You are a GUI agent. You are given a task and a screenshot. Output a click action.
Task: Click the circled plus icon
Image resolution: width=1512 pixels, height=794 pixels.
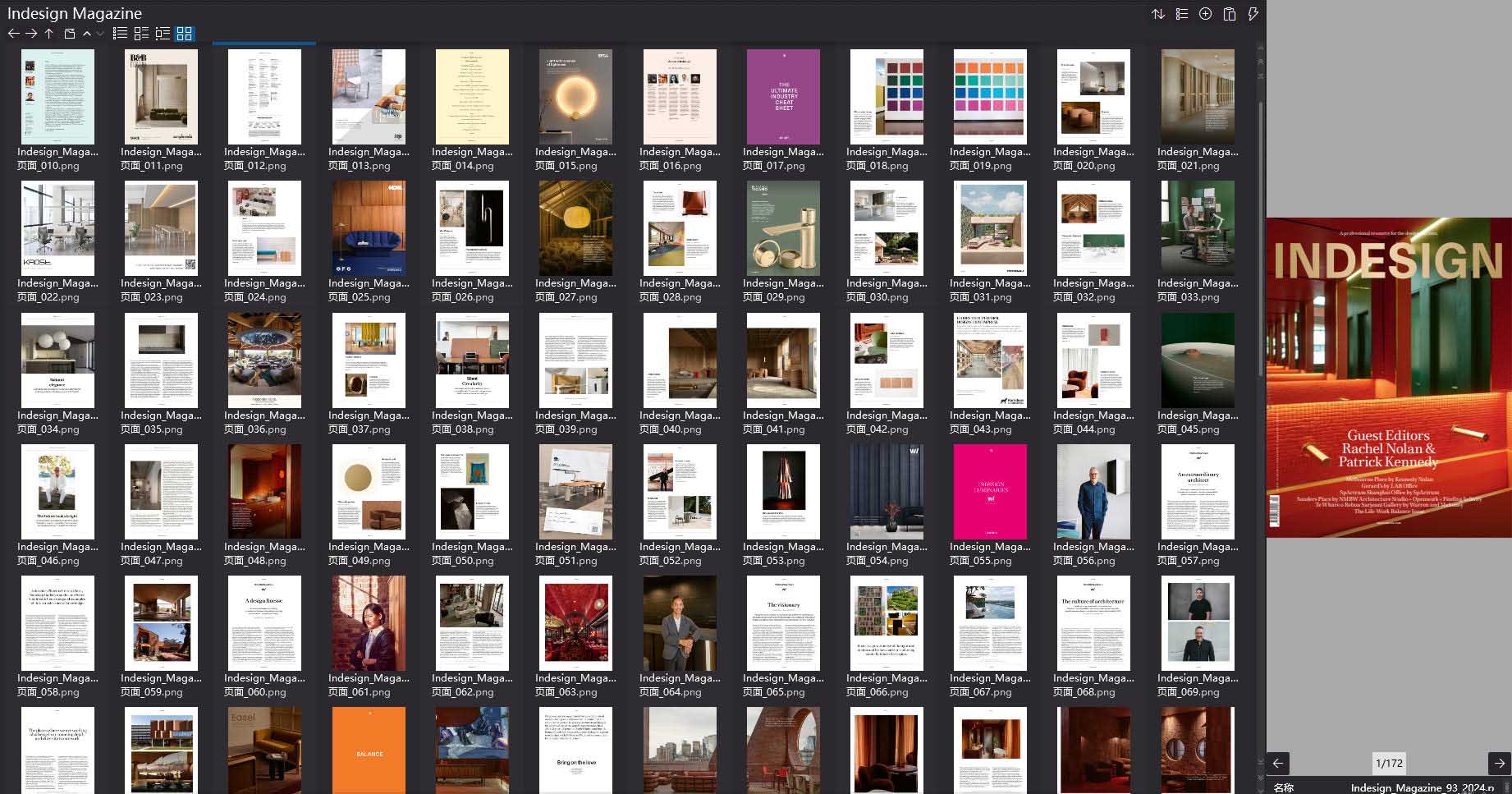[x=1205, y=14]
